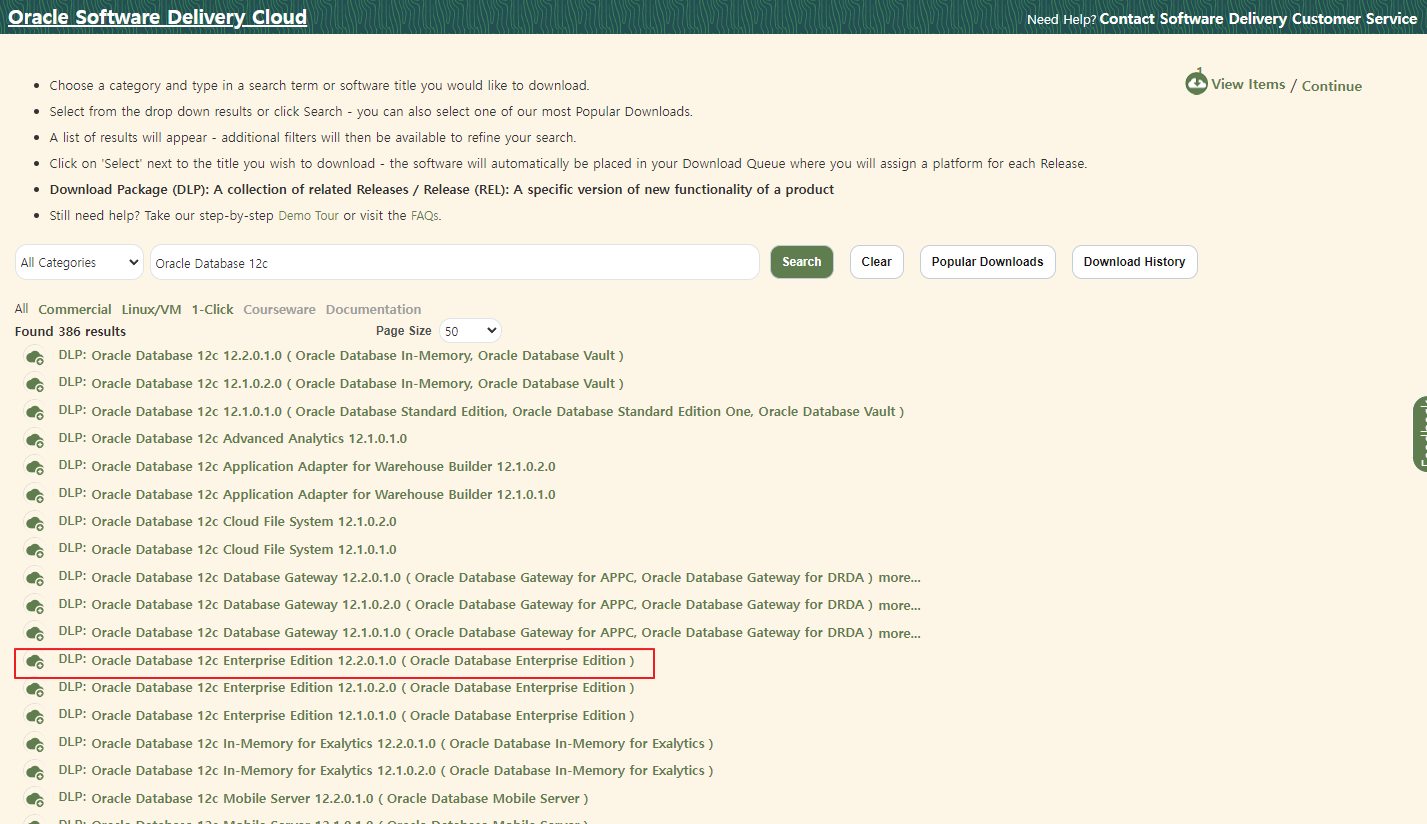Click cloud icon for Database Gateway 12.1.0.1.0
1427x824 pixels.
[x=35, y=634]
